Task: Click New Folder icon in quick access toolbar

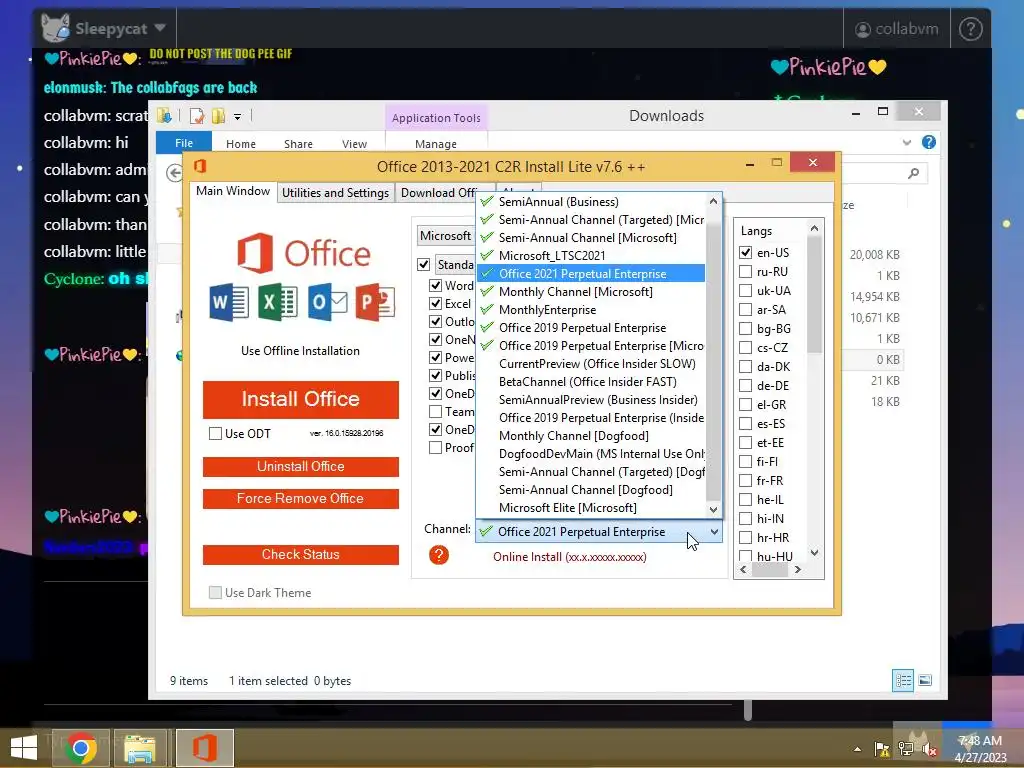Action: (218, 116)
